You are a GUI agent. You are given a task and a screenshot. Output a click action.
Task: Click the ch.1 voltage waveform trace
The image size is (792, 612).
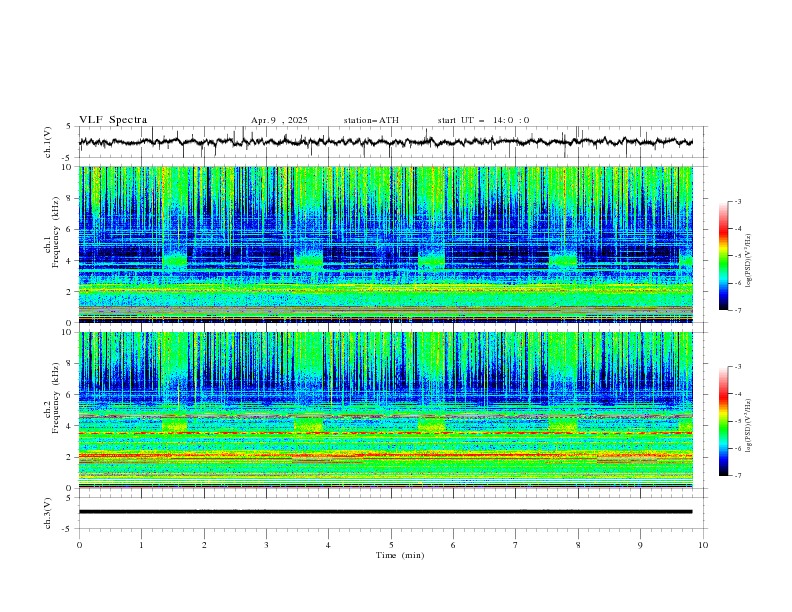385,142
